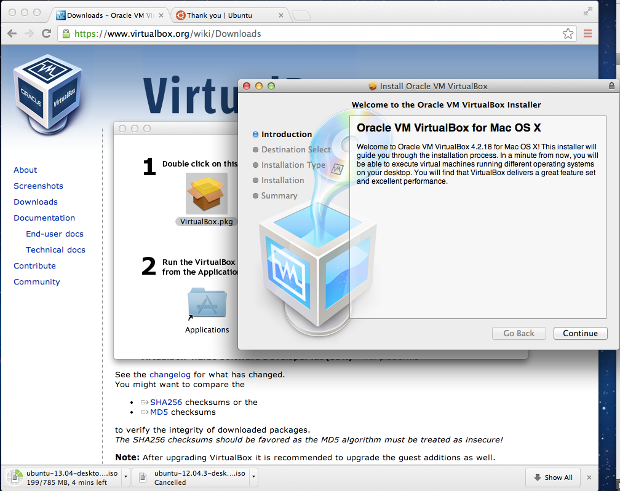This screenshot has width=620, height=491.
Task: Open the Technical docs link
Action: tap(55, 250)
